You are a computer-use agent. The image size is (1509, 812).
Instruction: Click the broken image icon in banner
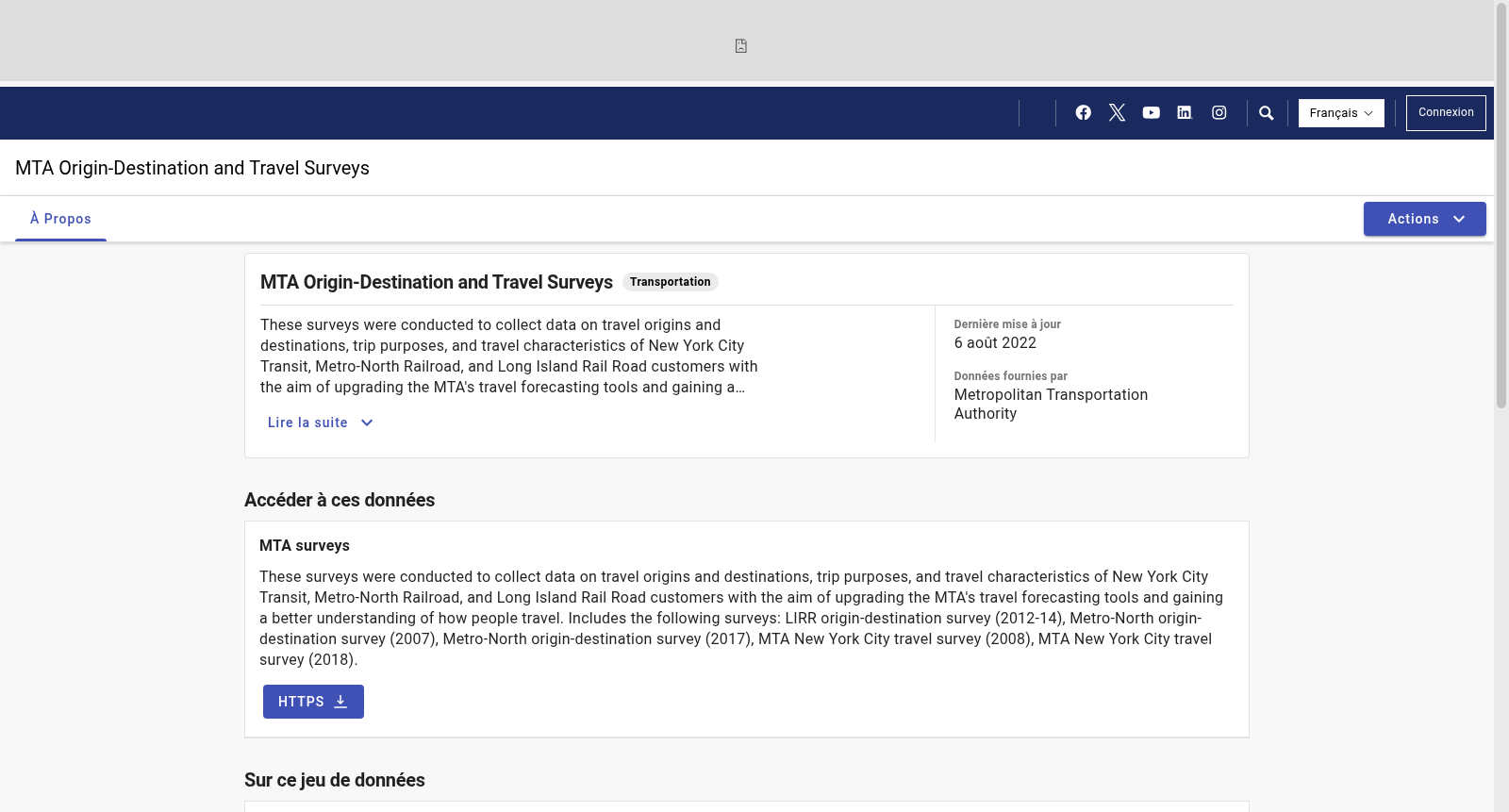(x=741, y=45)
